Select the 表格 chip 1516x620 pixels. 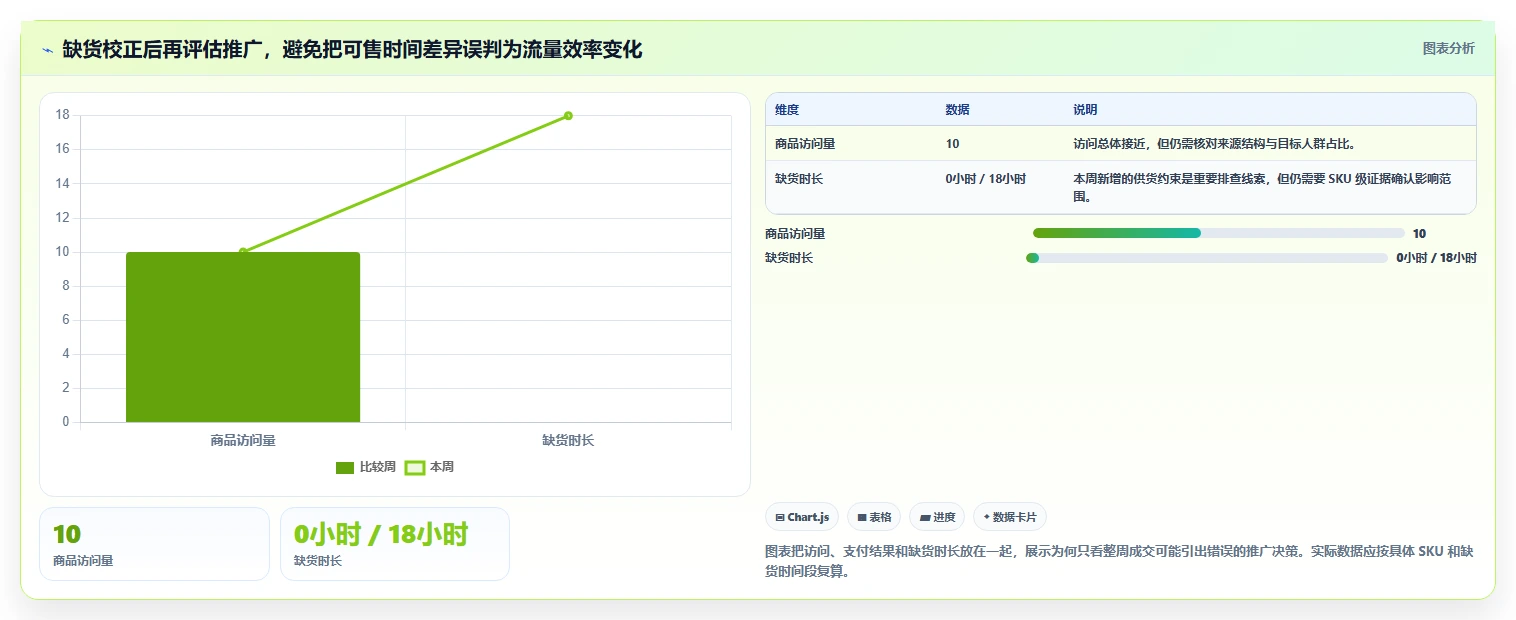[x=874, y=517]
